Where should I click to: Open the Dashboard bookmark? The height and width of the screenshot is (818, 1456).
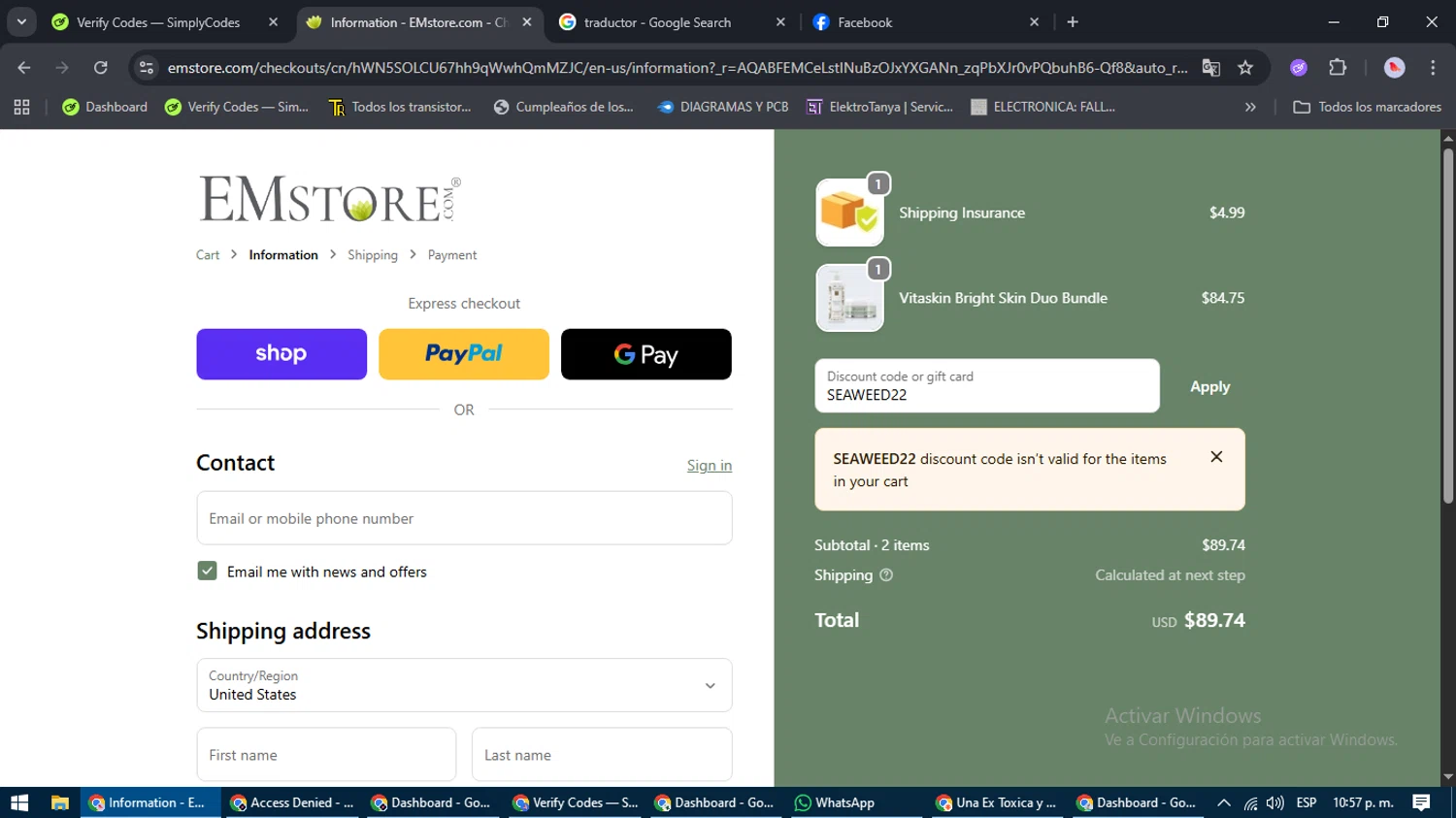pos(105,107)
